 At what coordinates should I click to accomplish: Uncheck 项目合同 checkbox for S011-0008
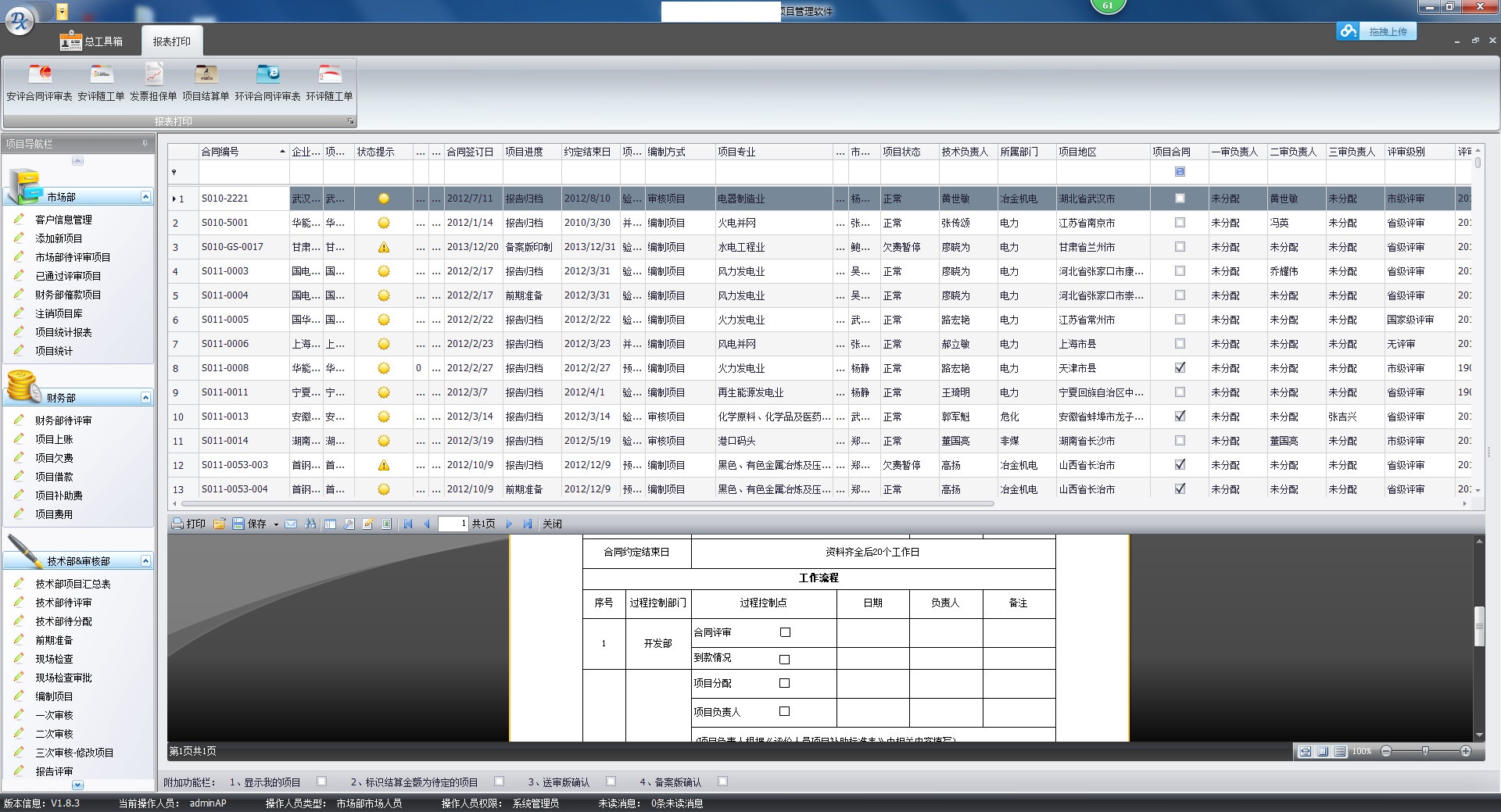coord(1180,367)
